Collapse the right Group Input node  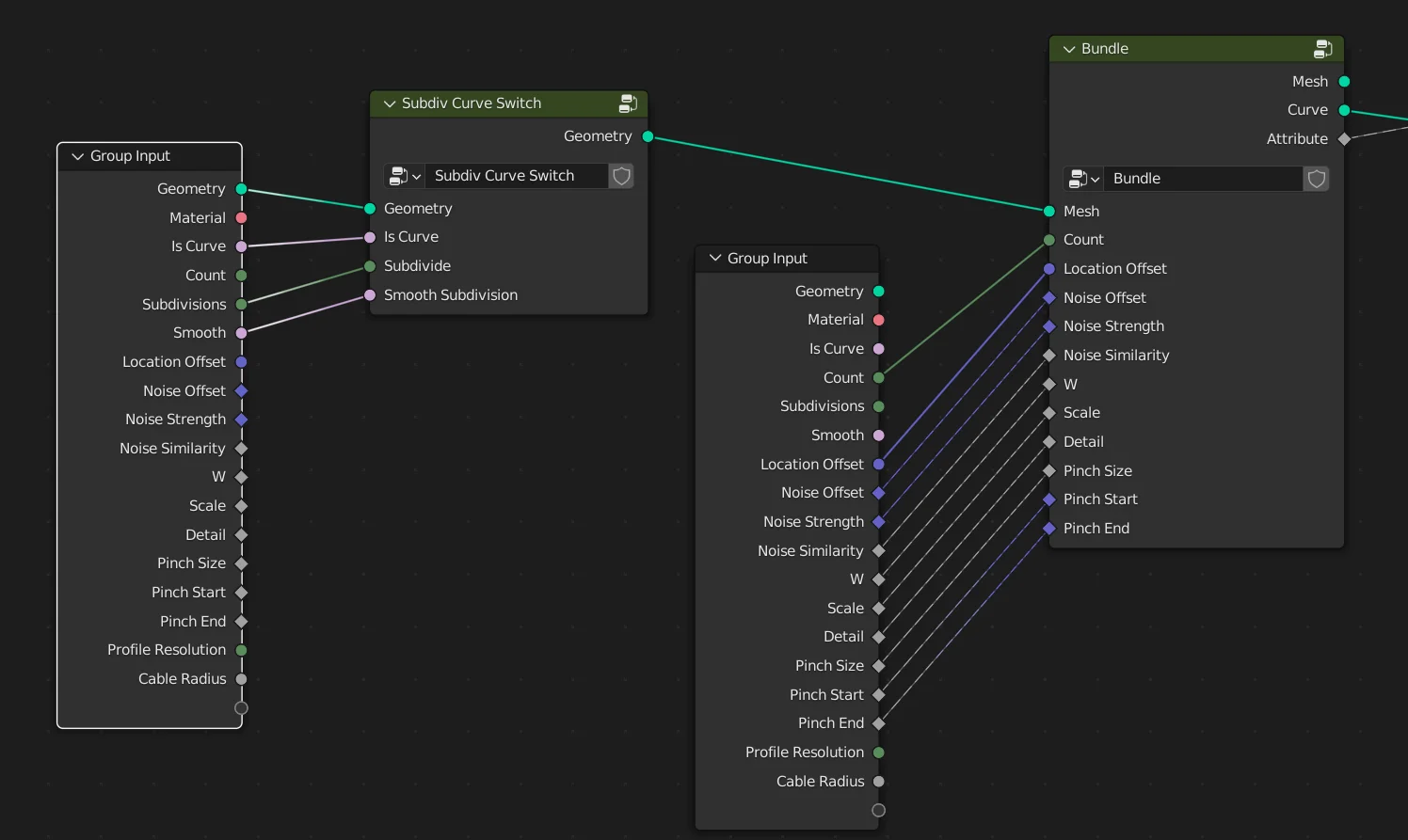click(x=714, y=258)
